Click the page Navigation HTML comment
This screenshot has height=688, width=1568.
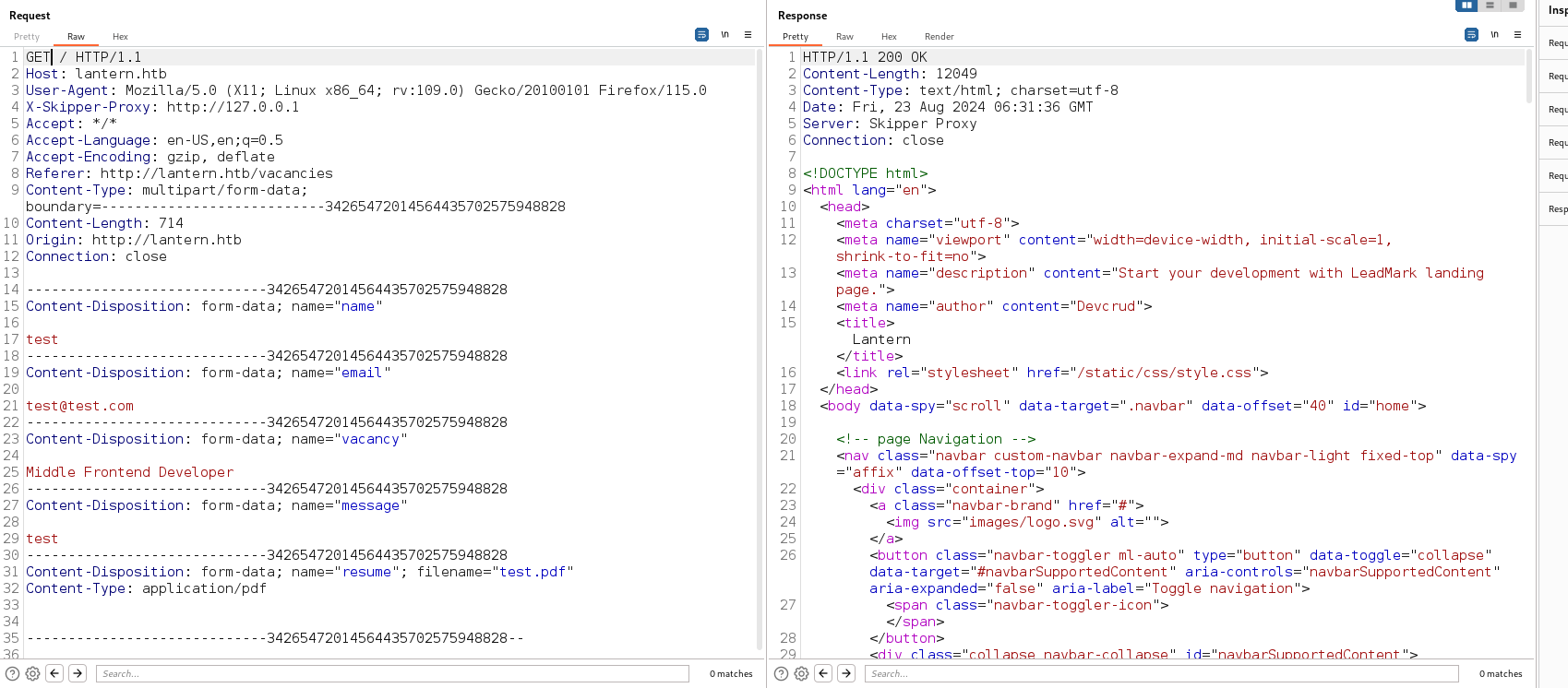pyautogui.click(x=936, y=439)
